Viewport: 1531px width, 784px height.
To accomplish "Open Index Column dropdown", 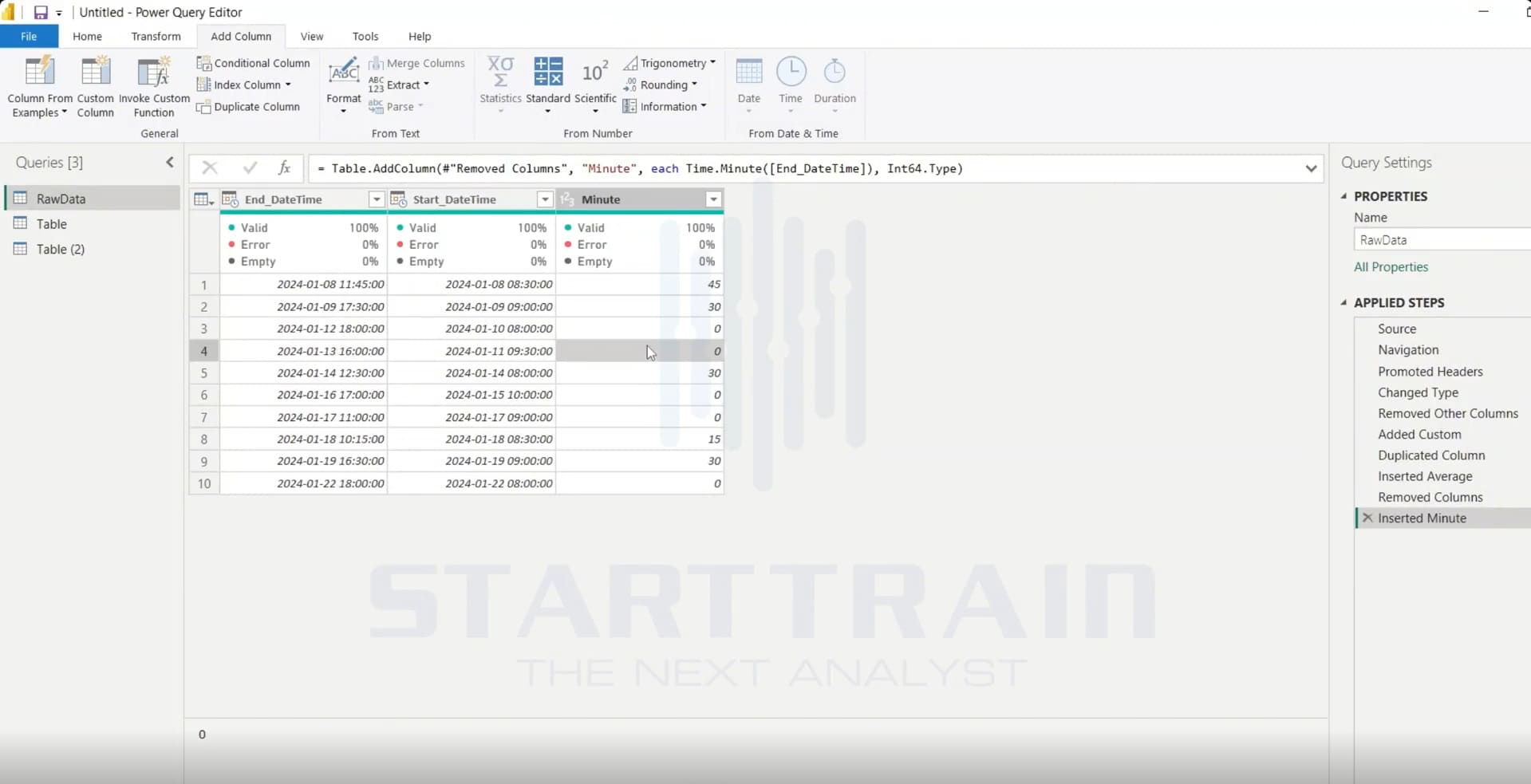I will (x=244, y=85).
